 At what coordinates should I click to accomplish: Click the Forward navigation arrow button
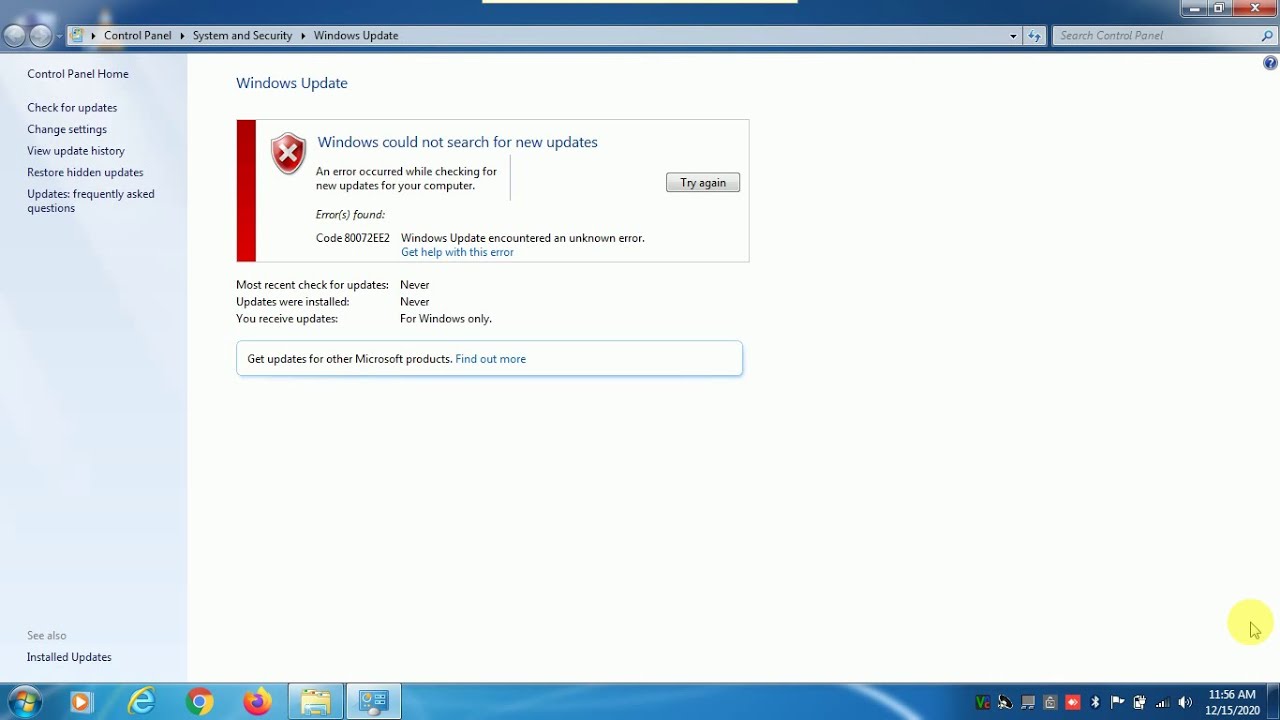tap(40, 36)
